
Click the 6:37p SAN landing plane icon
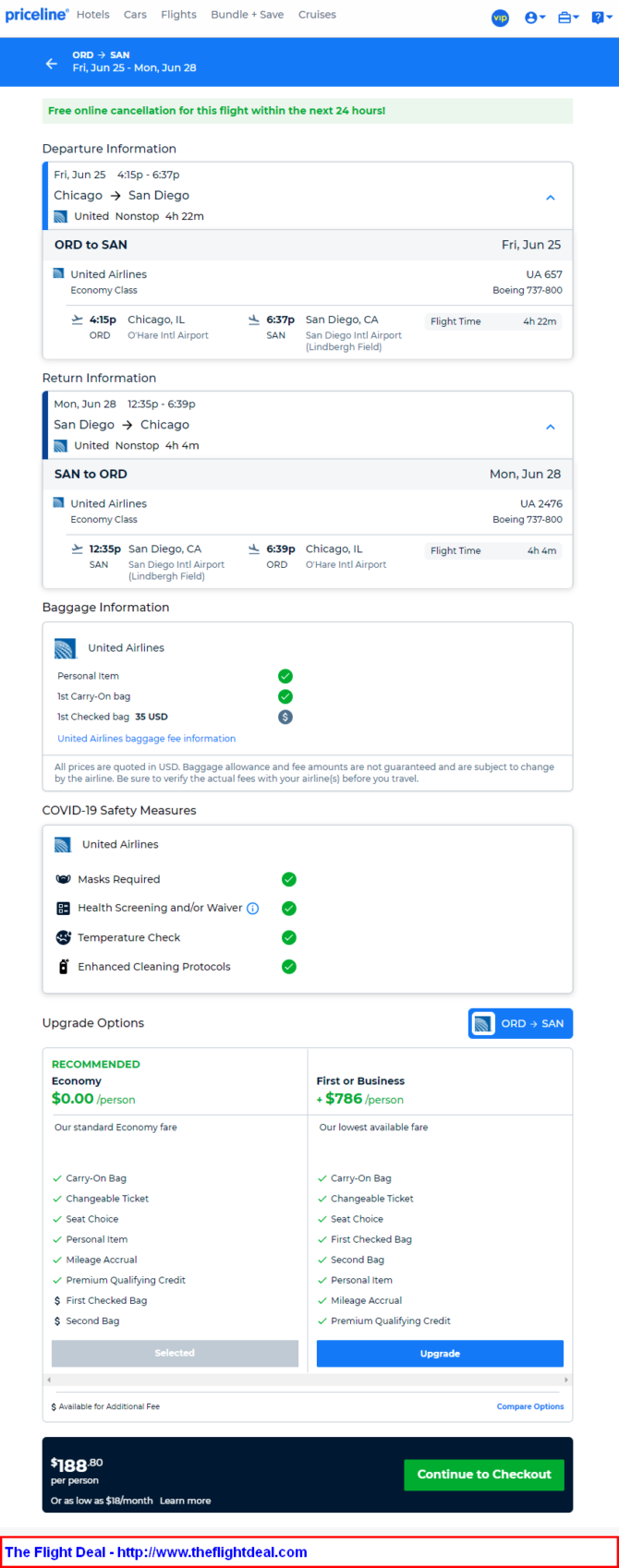click(x=254, y=320)
